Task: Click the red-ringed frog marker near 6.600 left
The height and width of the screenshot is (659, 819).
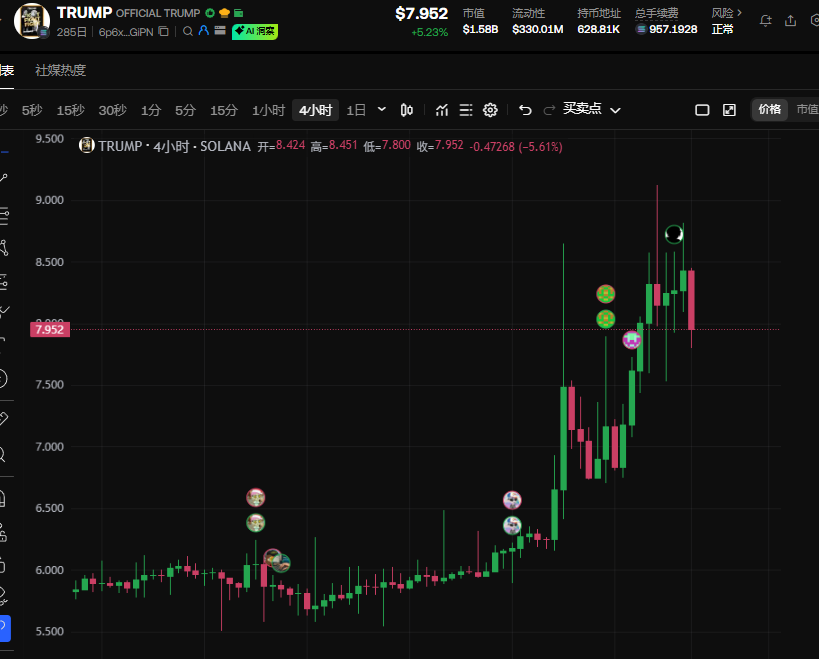Action: tap(255, 498)
